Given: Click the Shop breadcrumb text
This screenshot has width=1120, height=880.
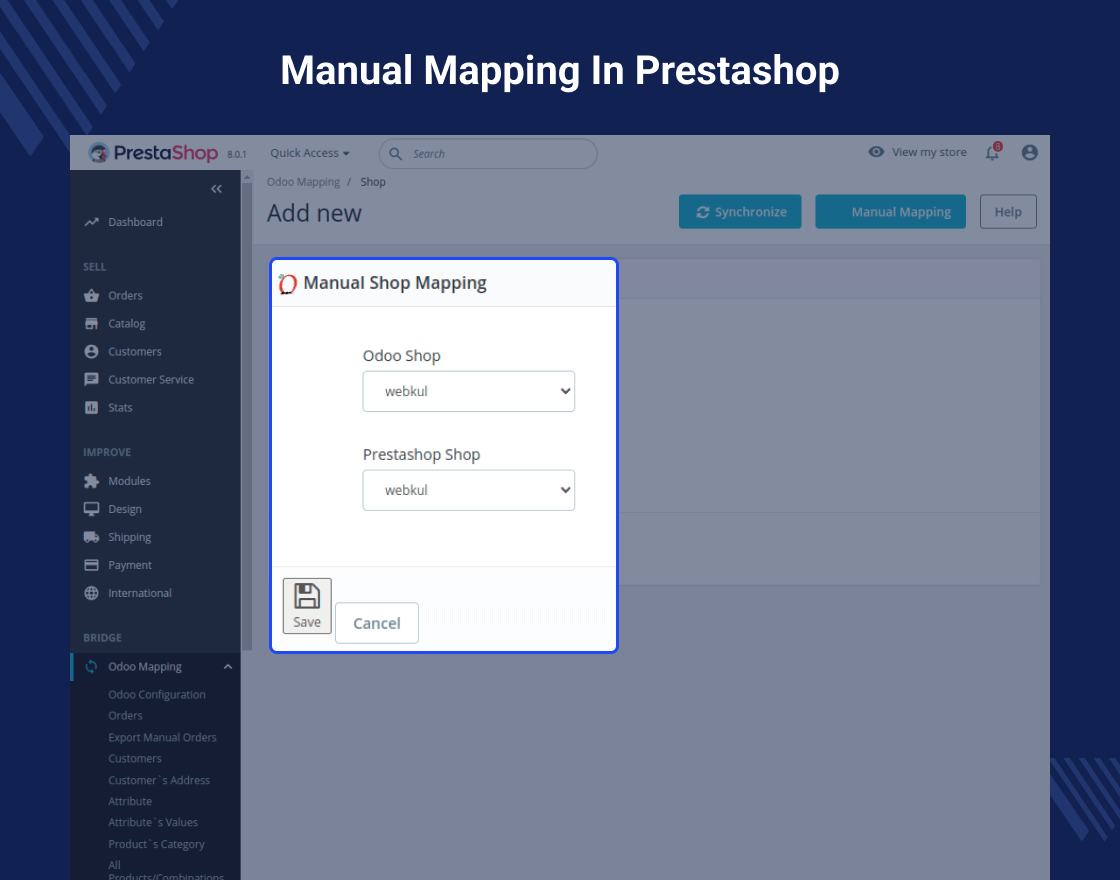Looking at the screenshot, I should [x=373, y=182].
